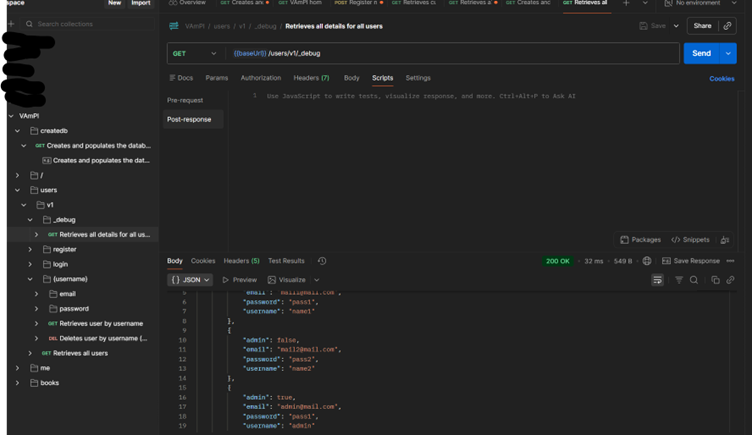
Task: Open the Overview tab
Action: click(187, 3)
